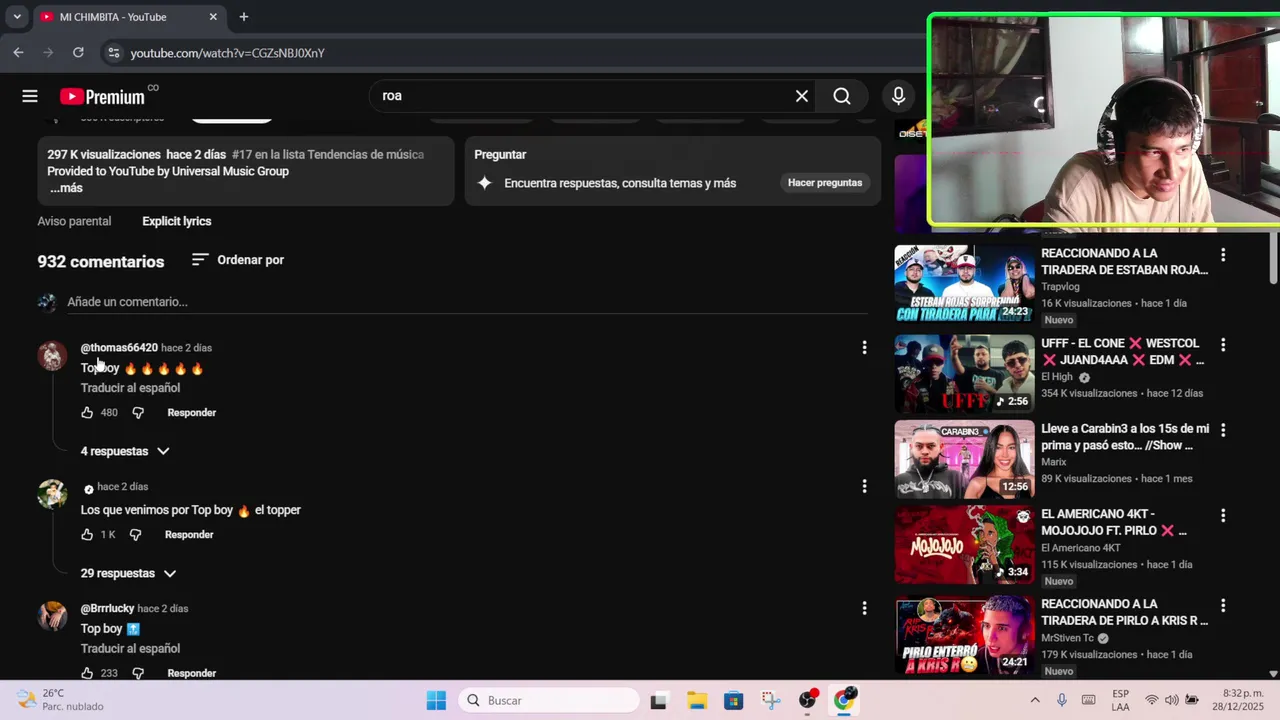Image resolution: width=1280 pixels, height=720 pixels.
Task: Reply to @thomas66420 comment
Action: pyautogui.click(x=191, y=412)
